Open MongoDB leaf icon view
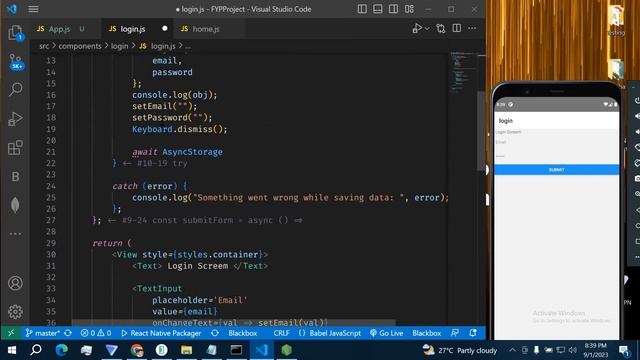The height and width of the screenshot is (360, 640). [x=16, y=205]
